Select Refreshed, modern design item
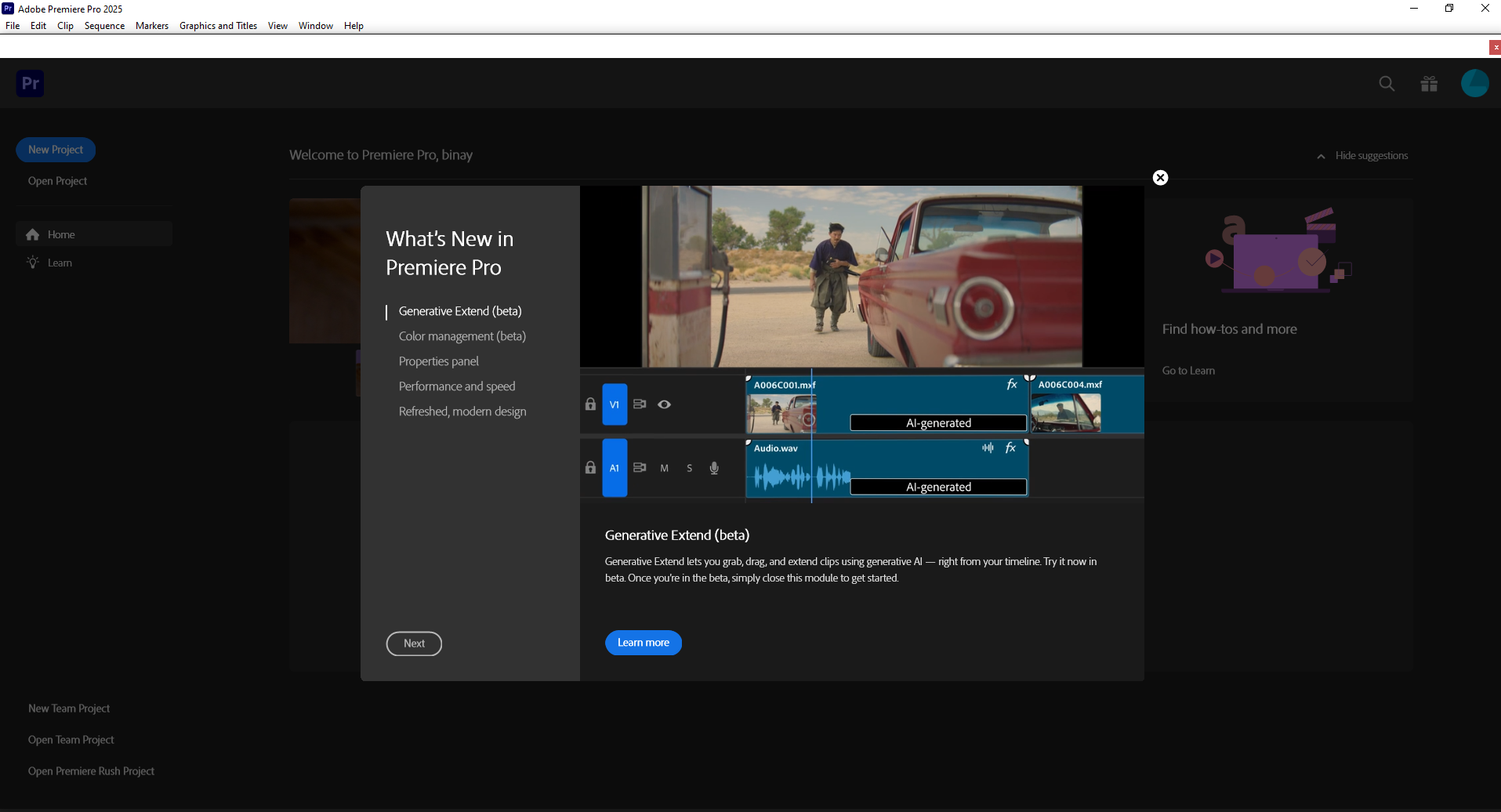The image size is (1501, 812). pyautogui.click(x=462, y=411)
